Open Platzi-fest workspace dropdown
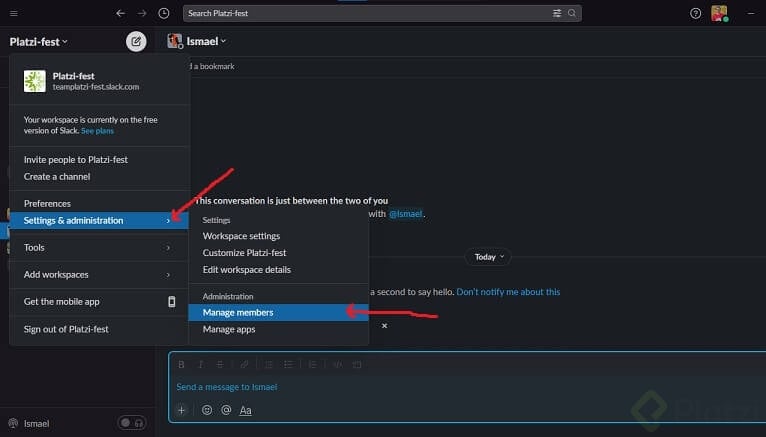This screenshot has width=766, height=437. tap(39, 42)
